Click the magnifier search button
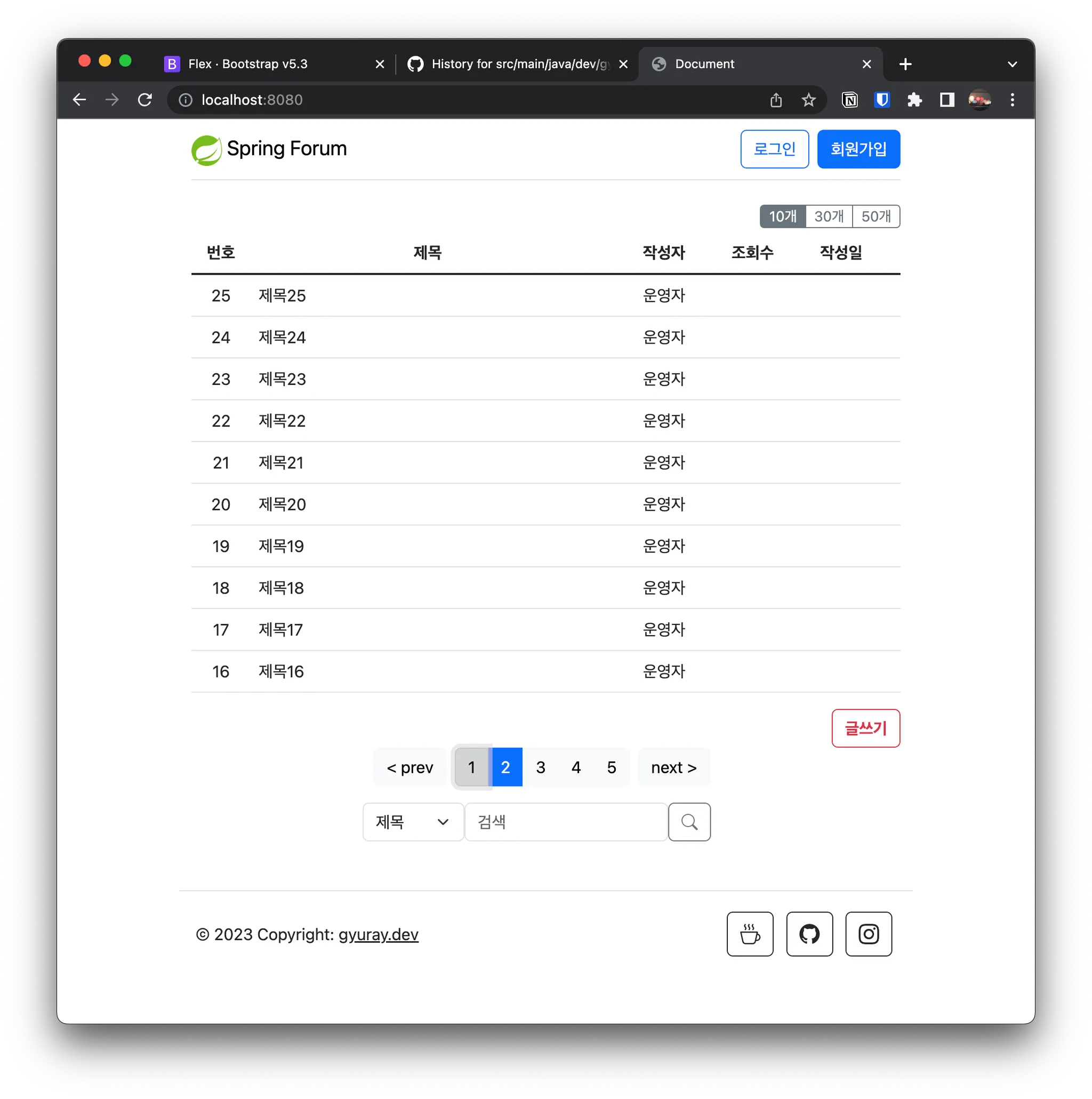1092x1099 pixels. 689,822
